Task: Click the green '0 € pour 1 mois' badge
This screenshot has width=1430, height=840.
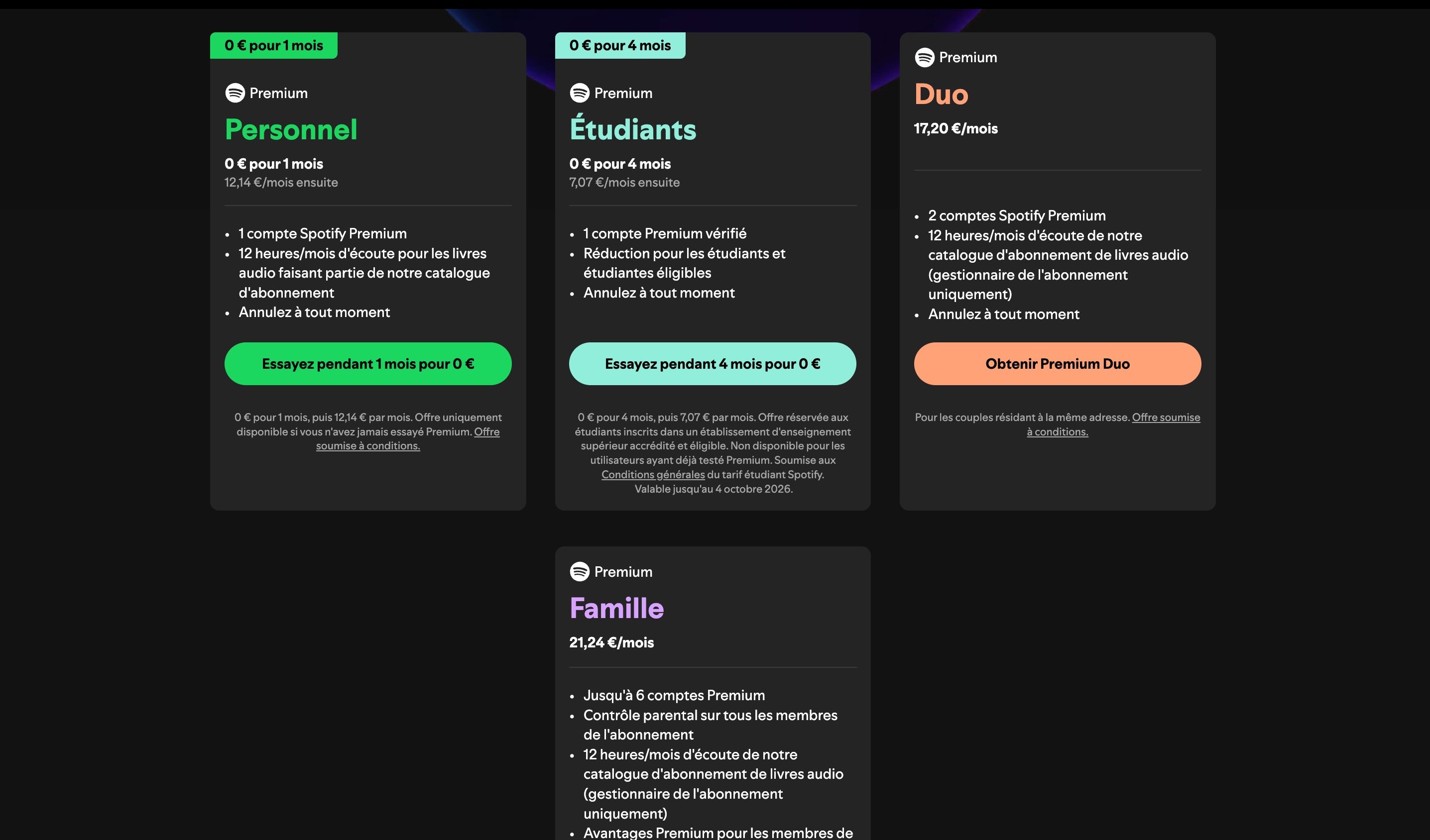Action: click(x=273, y=45)
